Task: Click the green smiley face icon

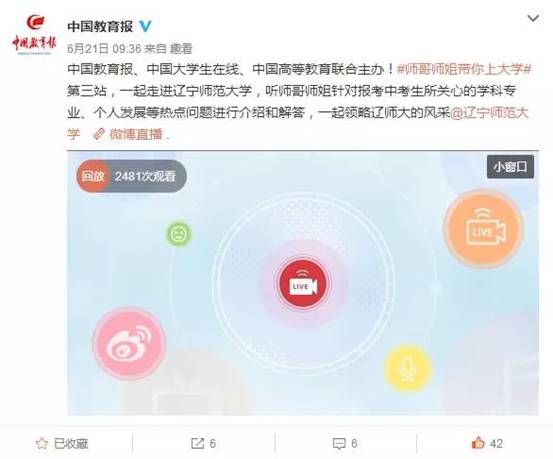Action: (x=179, y=234)
